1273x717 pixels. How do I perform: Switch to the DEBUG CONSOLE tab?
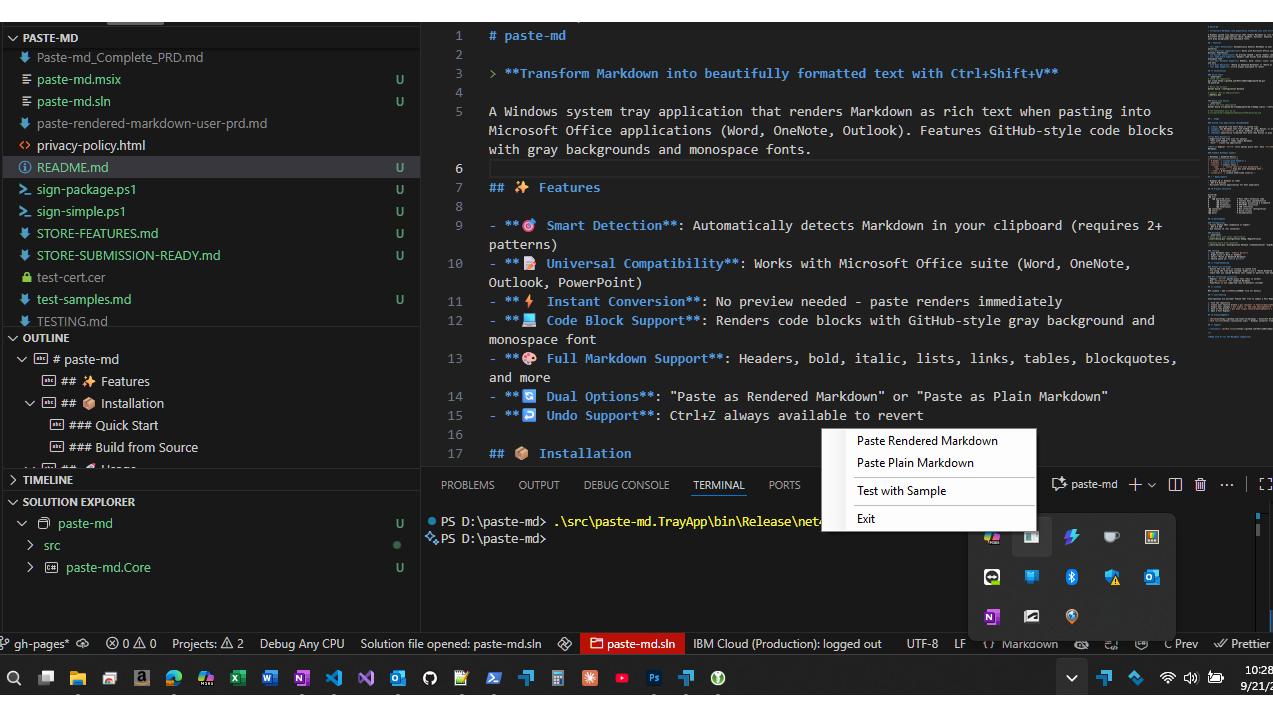[626, 485]
